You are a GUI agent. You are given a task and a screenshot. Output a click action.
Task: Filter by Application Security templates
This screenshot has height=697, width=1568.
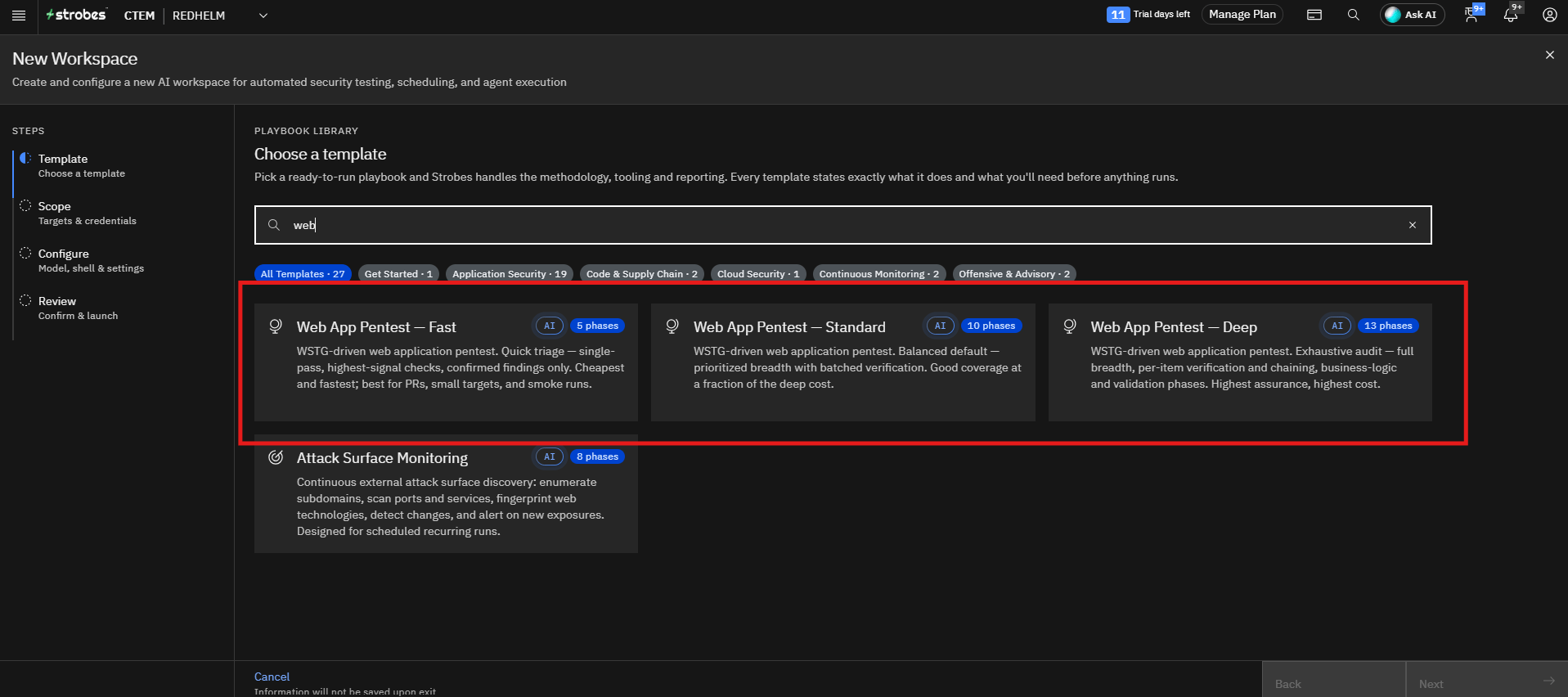coord(510,274)
